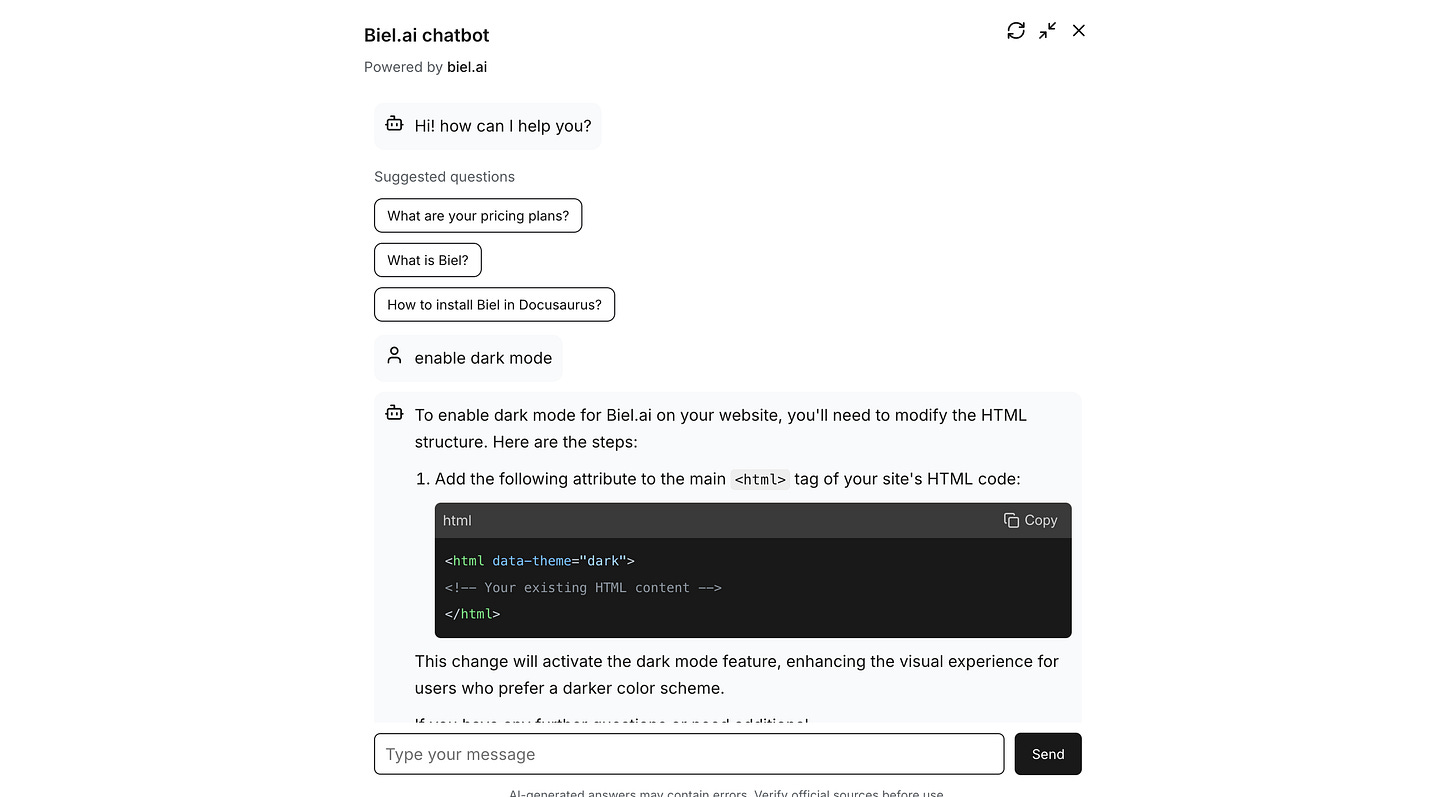Viewport: 1456px width, 797px height.
Task: Copy the html code snippet
Action: 1031,520
